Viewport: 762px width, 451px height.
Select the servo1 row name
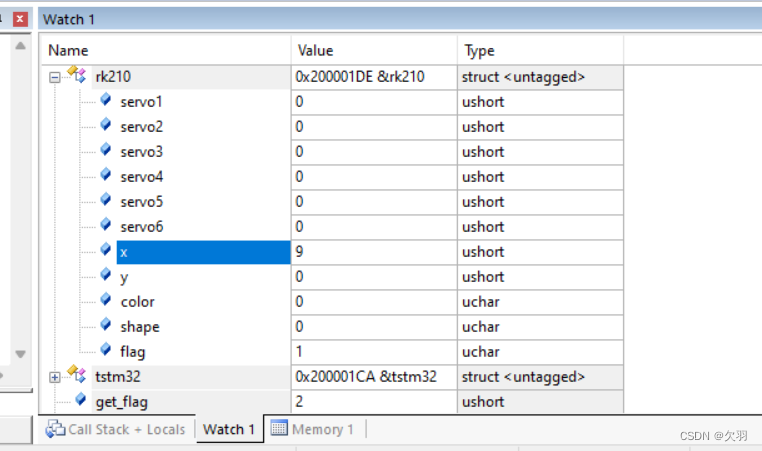[x=141, y=102]
